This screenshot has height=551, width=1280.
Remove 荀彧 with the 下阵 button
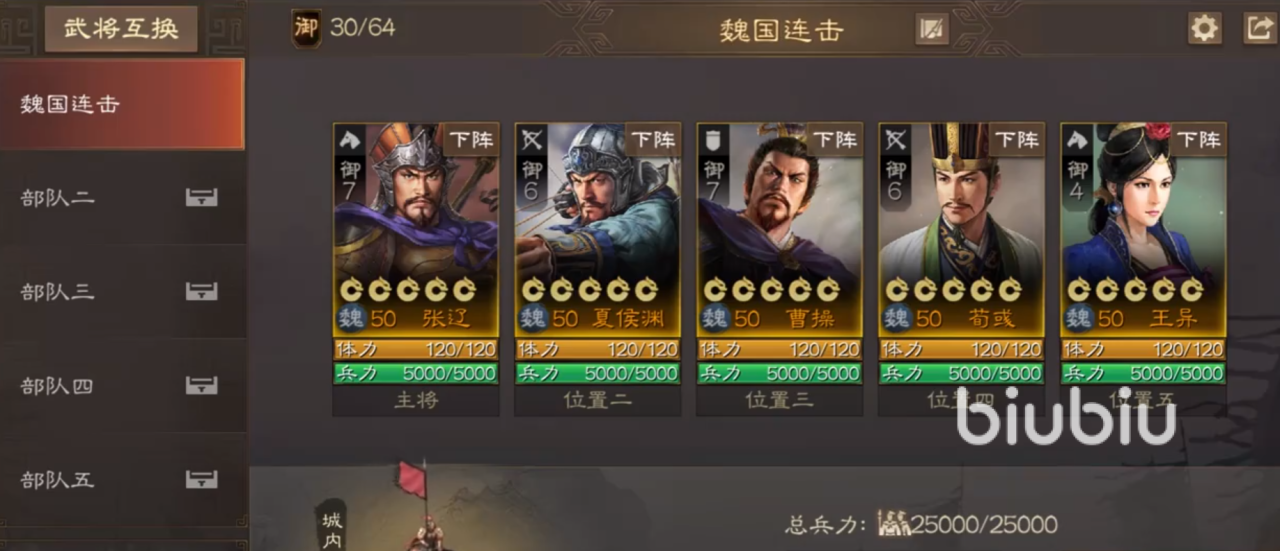tap(1017, 140)
